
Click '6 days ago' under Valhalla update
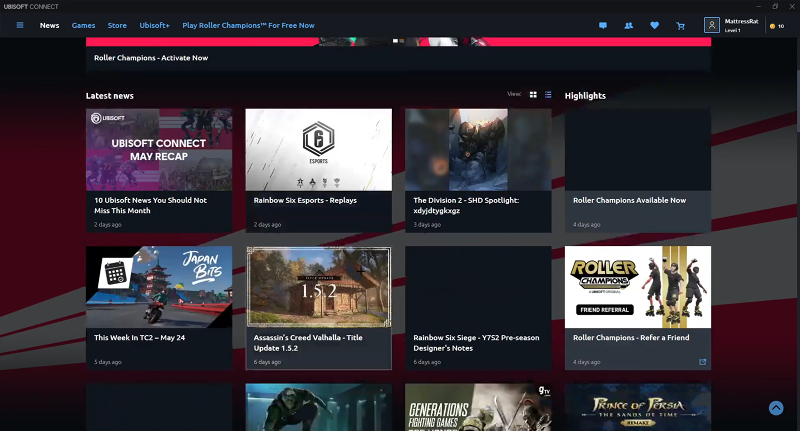[267, 362]
